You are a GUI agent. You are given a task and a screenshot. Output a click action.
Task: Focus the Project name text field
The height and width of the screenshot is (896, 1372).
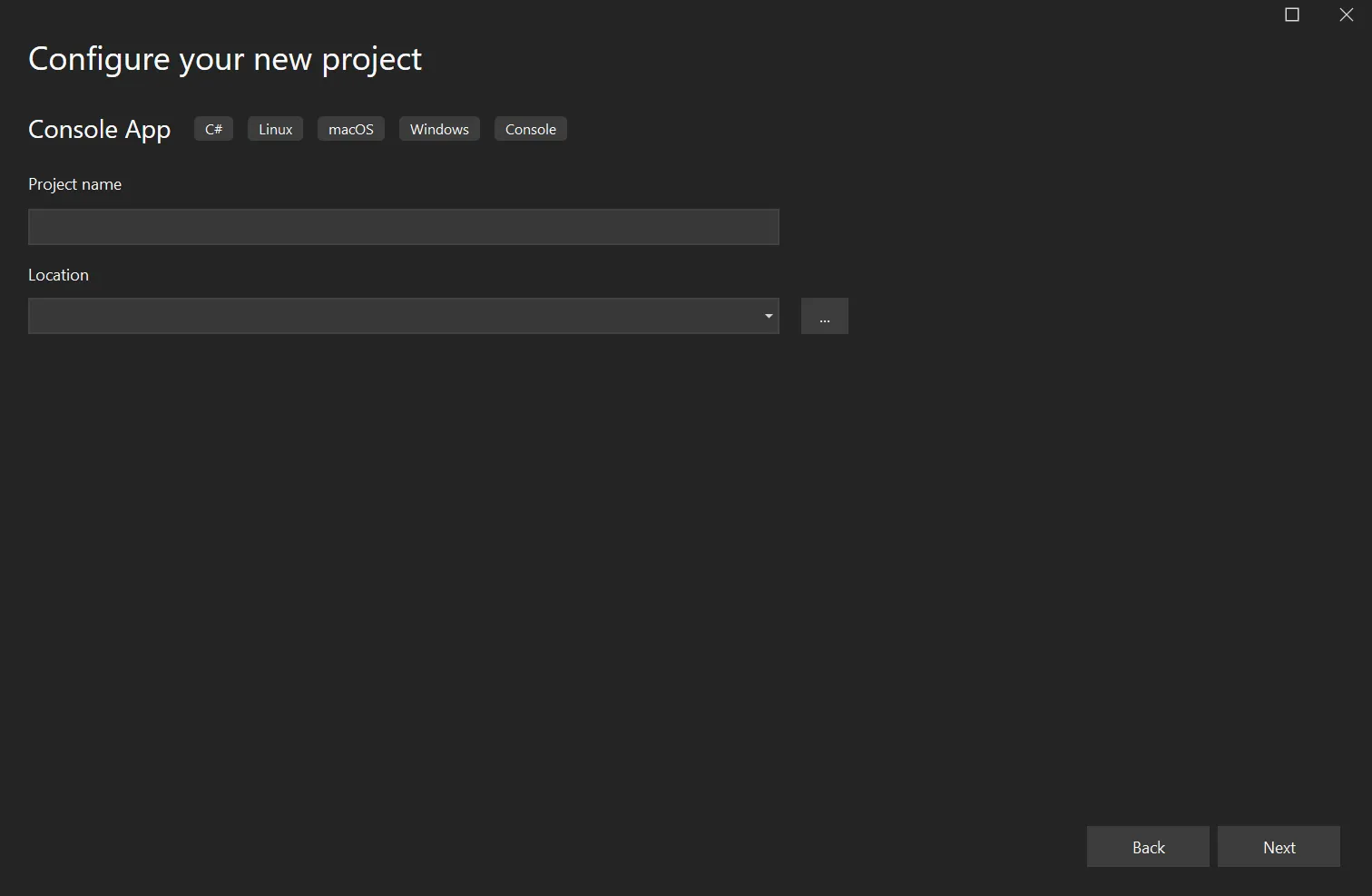pos(403,227)
